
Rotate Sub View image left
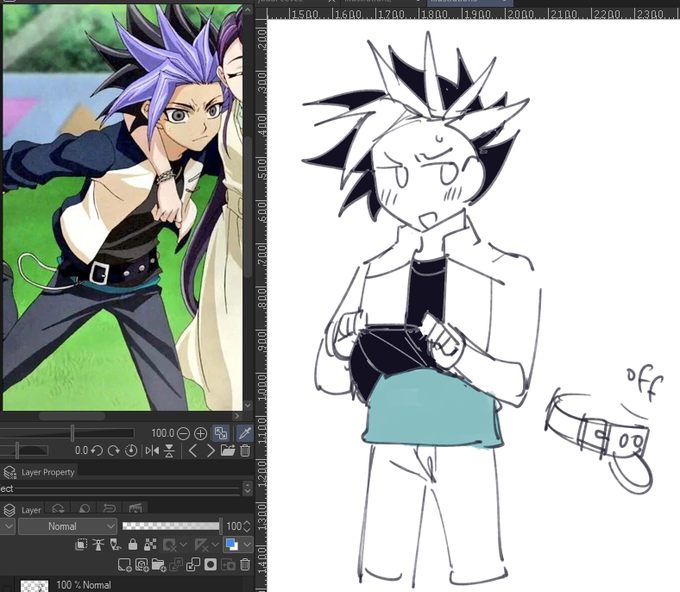(97, 451)
